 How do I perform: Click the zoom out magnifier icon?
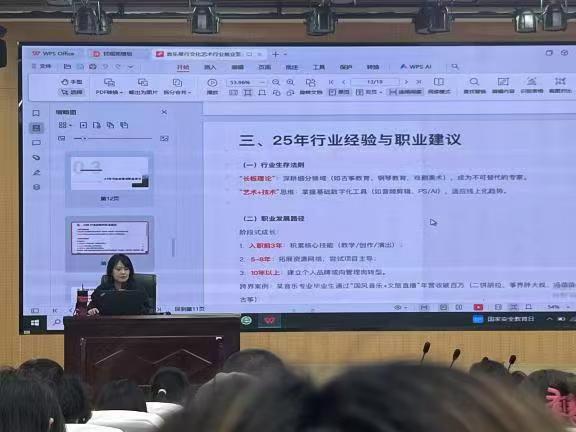276,82
